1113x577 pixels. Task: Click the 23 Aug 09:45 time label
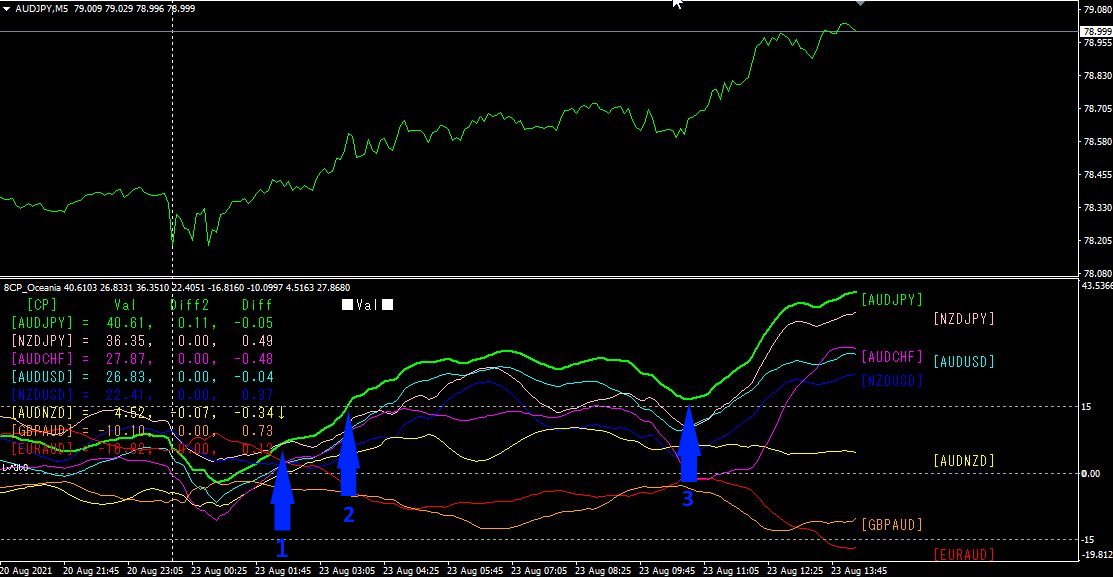tap(667, 571)
